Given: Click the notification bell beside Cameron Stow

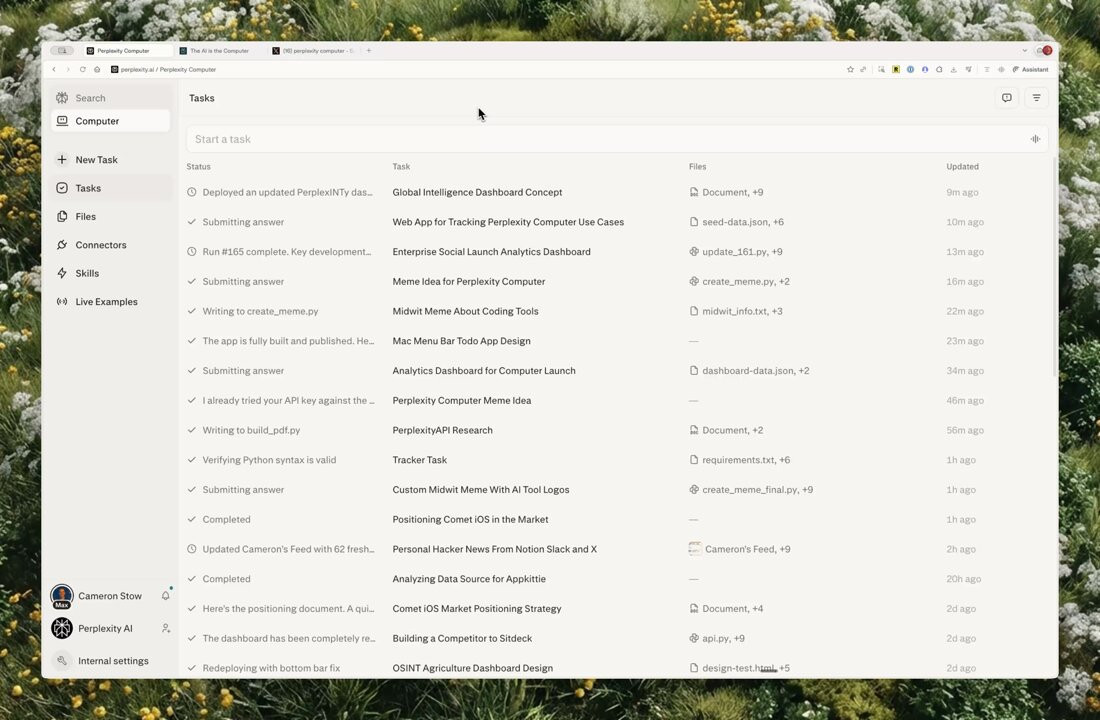Looking at the screenshot, I should point(166,596).
